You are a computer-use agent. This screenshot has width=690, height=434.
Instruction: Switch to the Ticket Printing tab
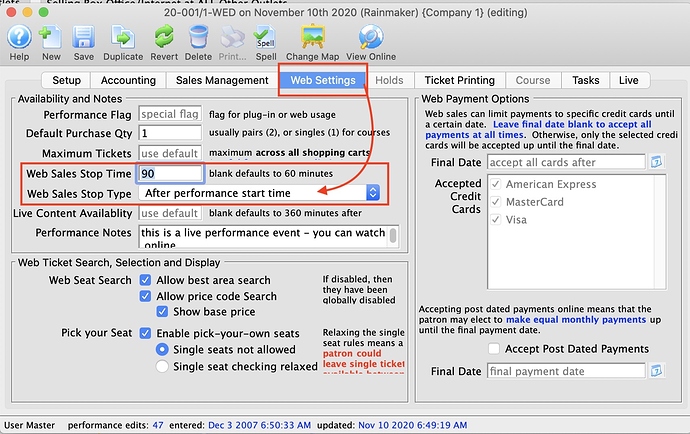pyautogui.click(x=459, y=80)
